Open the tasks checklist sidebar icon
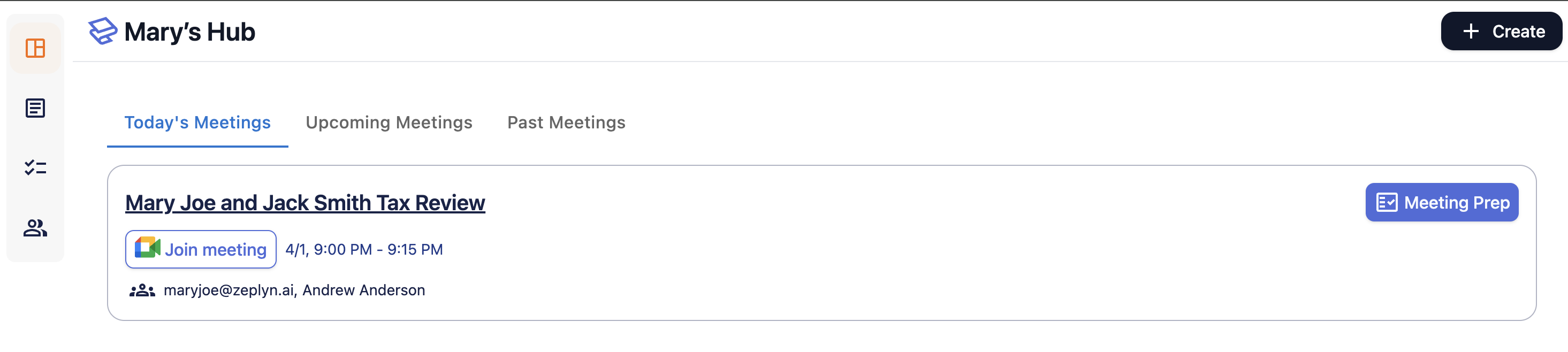The image size is (1568, 352). (35, 168)
